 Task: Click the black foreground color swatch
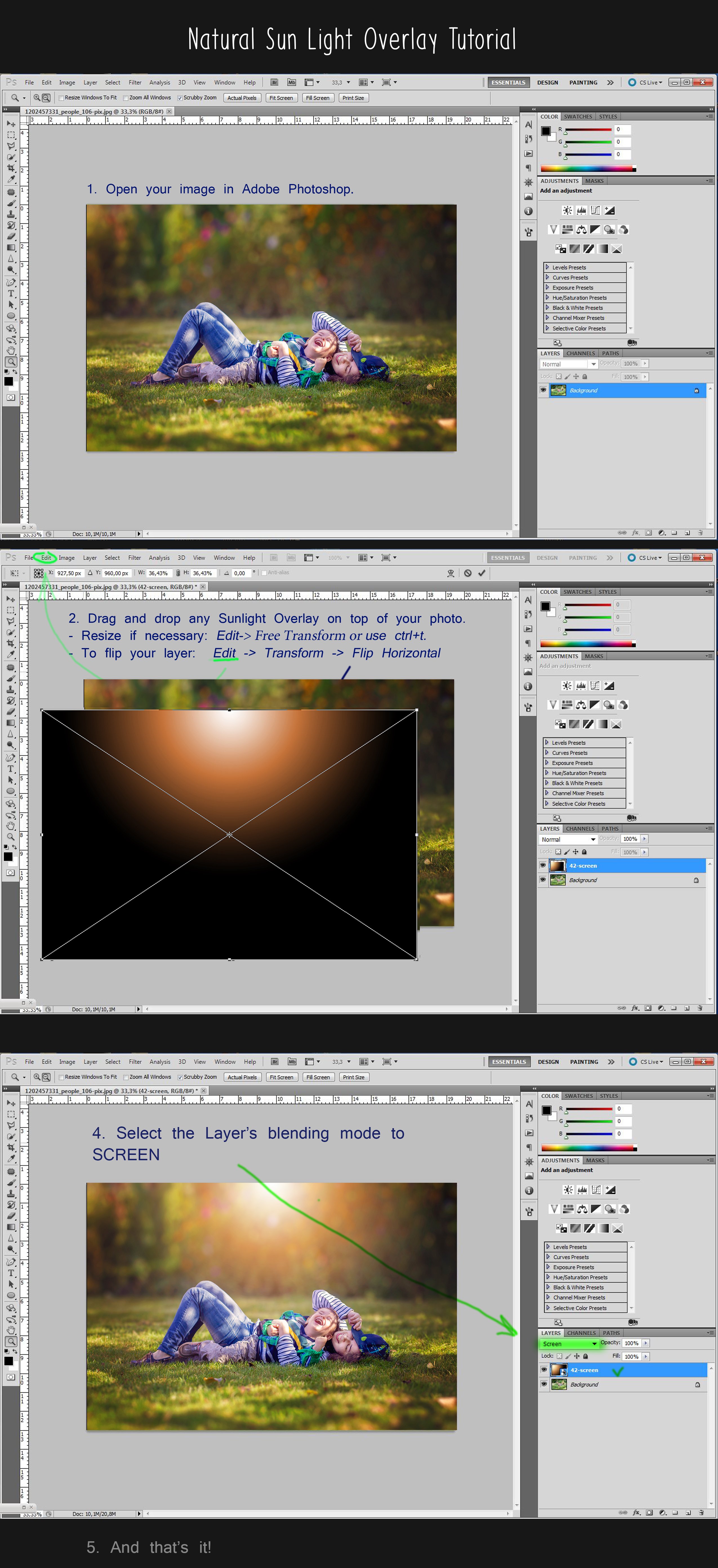tap(8, 382)
